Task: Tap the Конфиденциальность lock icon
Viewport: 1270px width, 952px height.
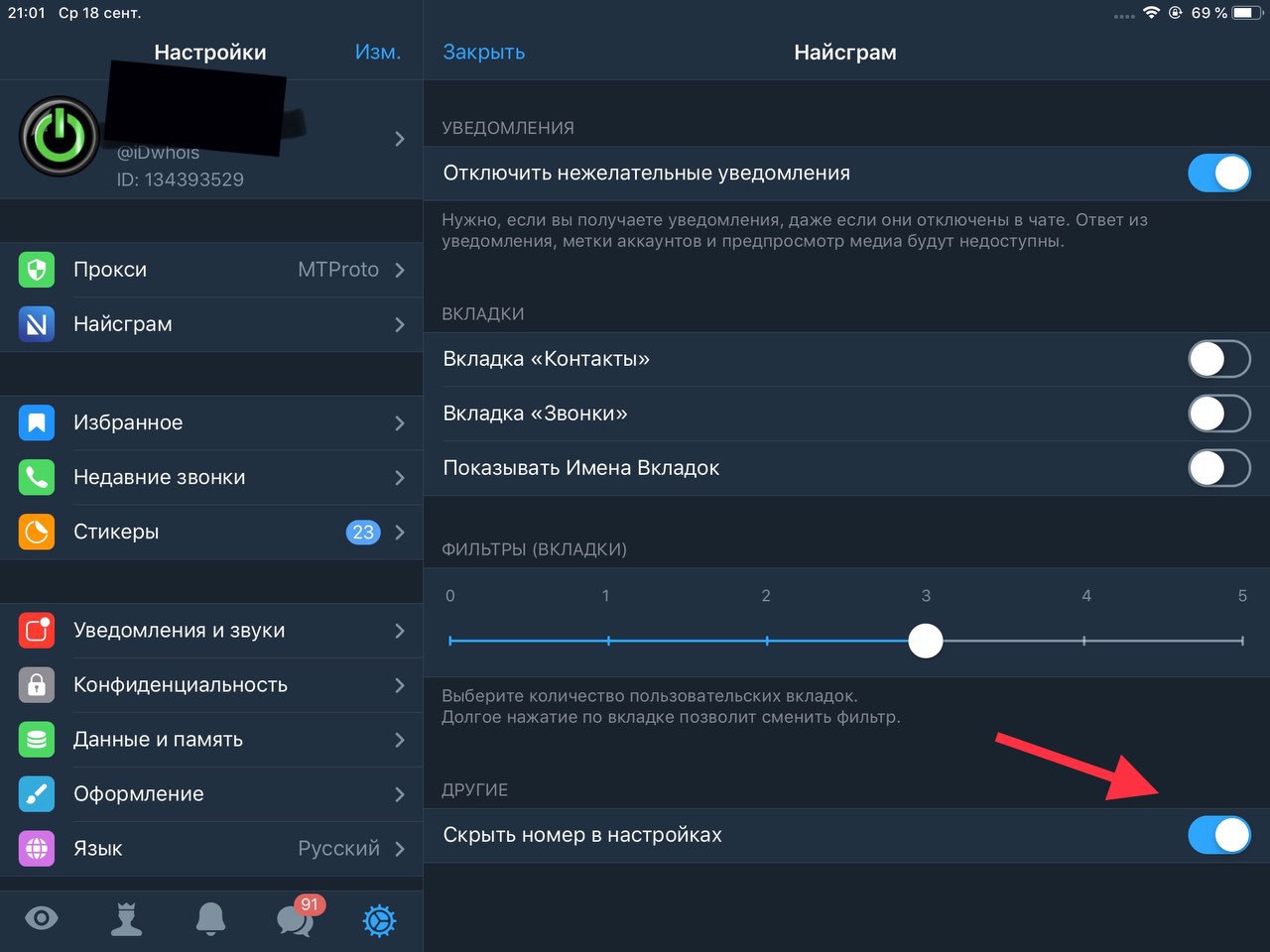Action: 37,685
